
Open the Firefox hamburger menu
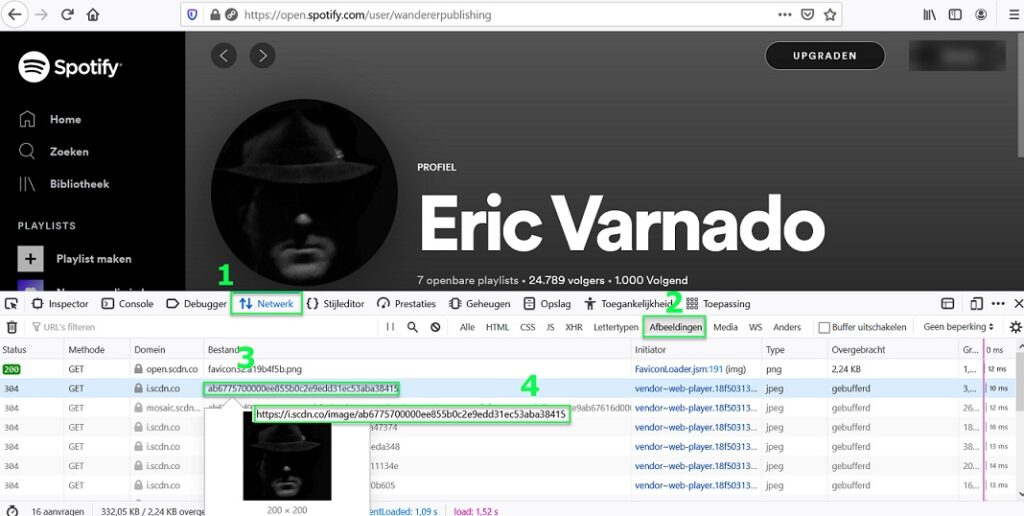(1012, 14)
